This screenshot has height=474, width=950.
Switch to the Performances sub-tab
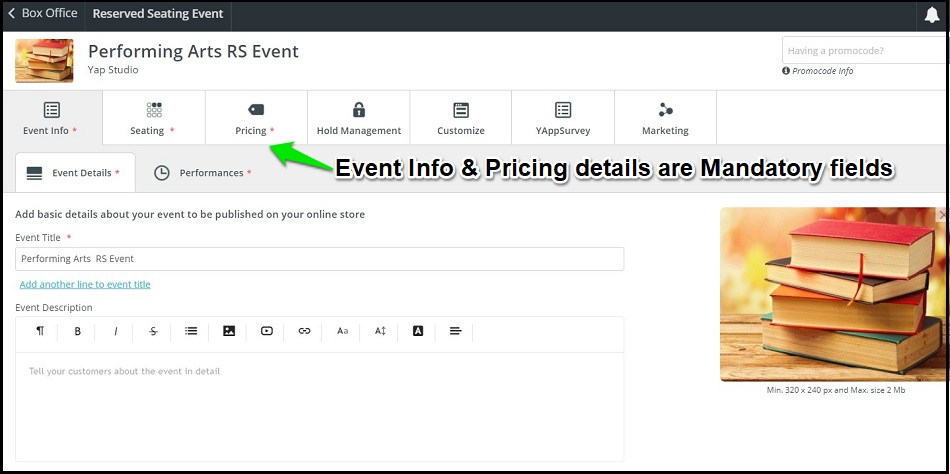(203, 173)
